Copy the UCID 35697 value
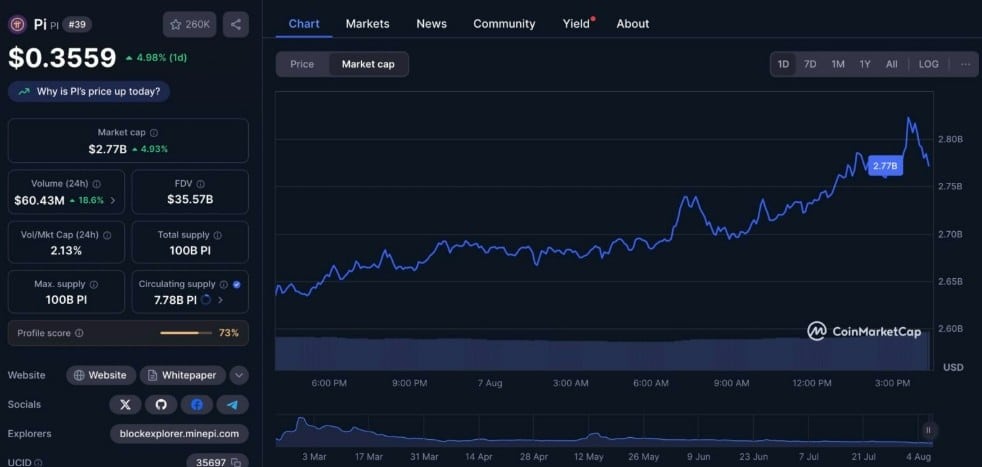Screen dimensions: 982x467 (235, 463)
